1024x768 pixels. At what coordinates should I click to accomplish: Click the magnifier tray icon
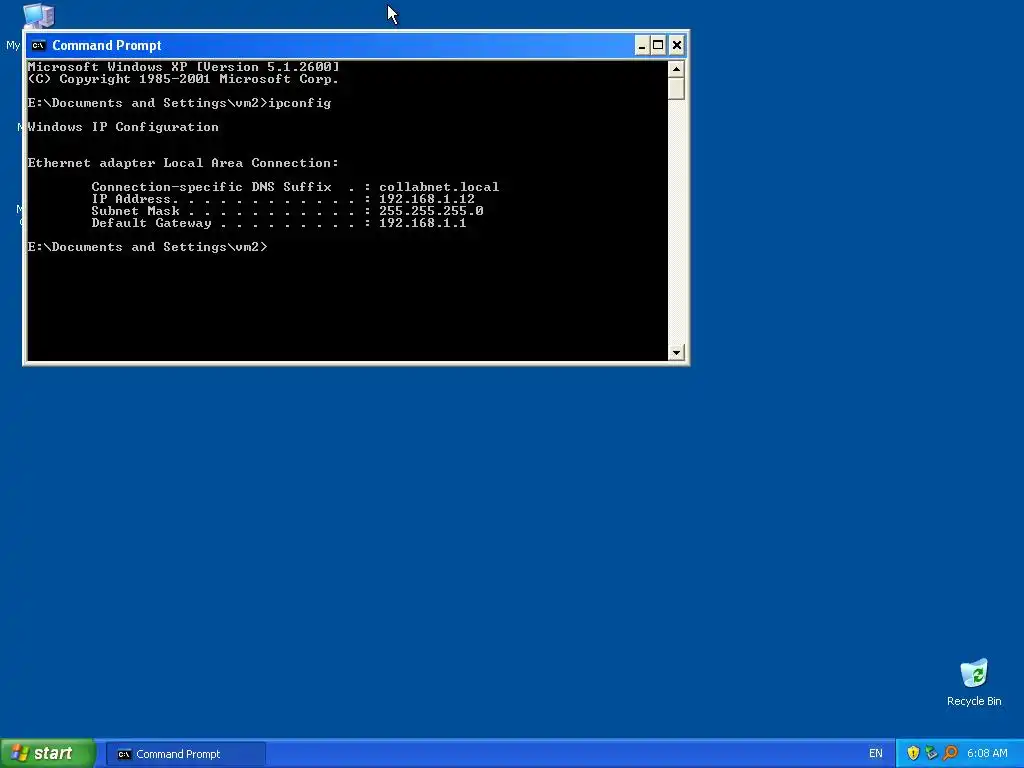[x=950, y=753]
